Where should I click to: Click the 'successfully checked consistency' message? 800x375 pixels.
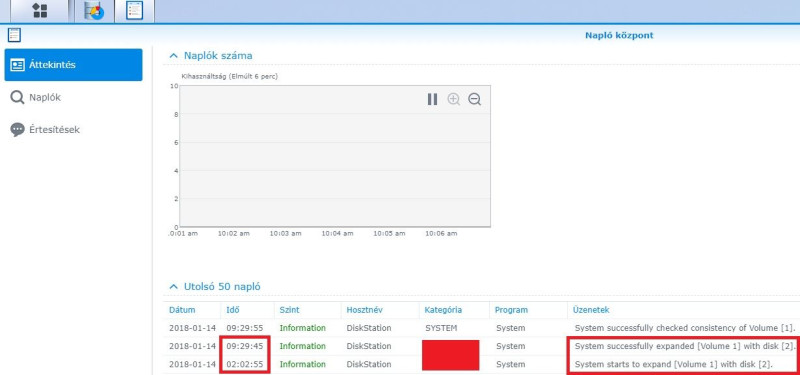pyautogui.click(x=684, y=328)
